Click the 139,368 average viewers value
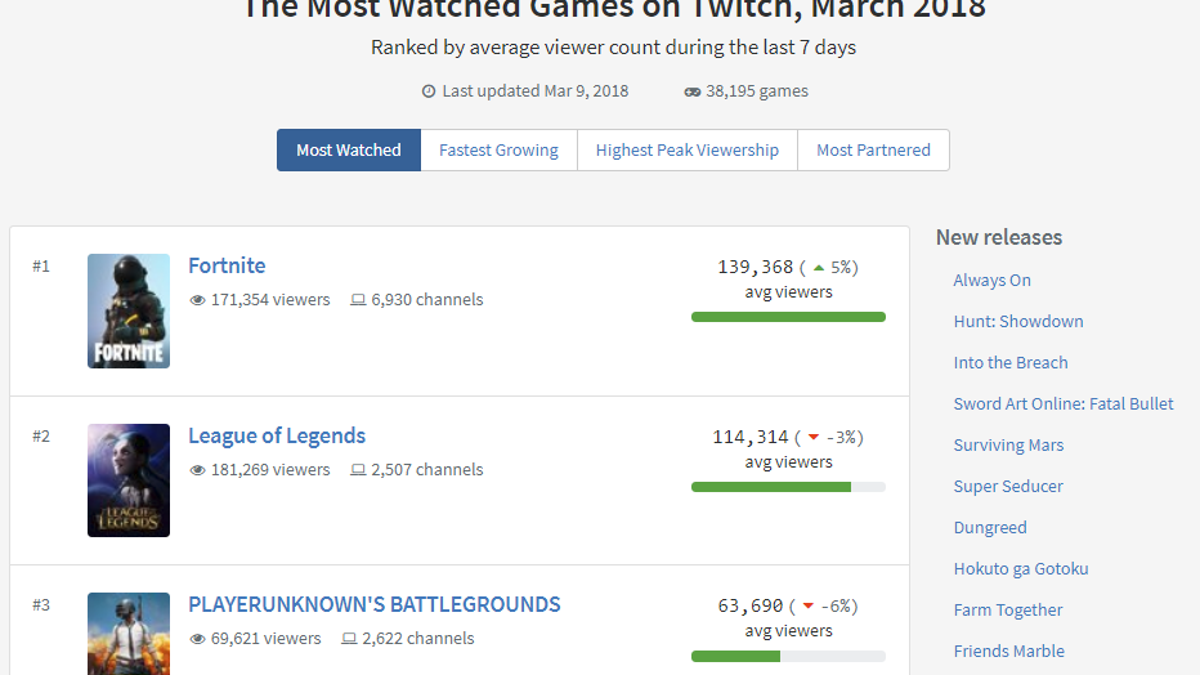The width and height of the screenshot is (1200, 675). (755, 267)
